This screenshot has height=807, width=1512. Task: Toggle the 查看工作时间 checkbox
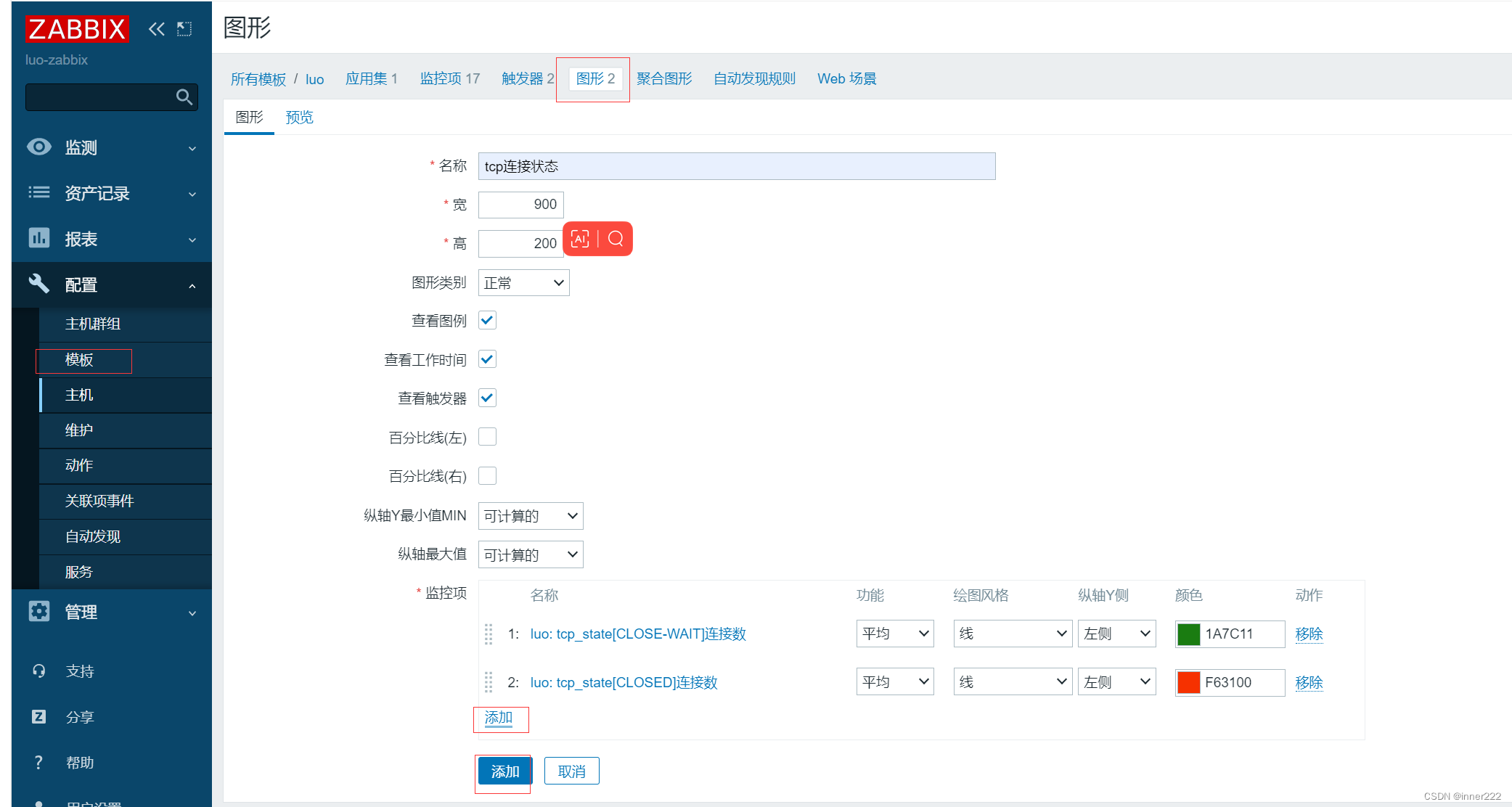click(x=487, y=359)
